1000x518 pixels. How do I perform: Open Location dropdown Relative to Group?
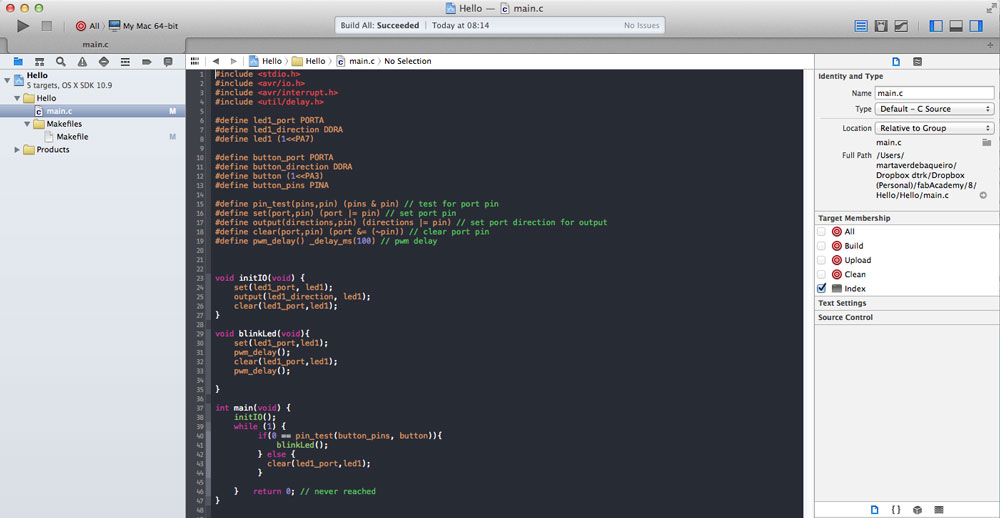point(934,128)
